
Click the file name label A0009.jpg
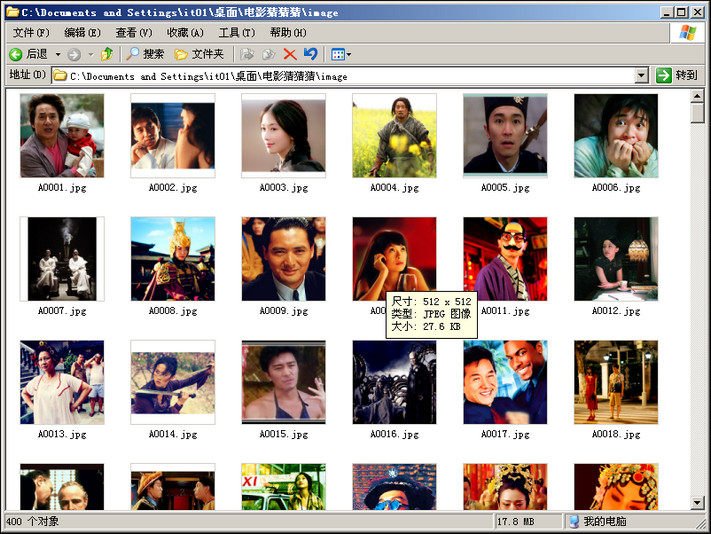pos(283,311)
